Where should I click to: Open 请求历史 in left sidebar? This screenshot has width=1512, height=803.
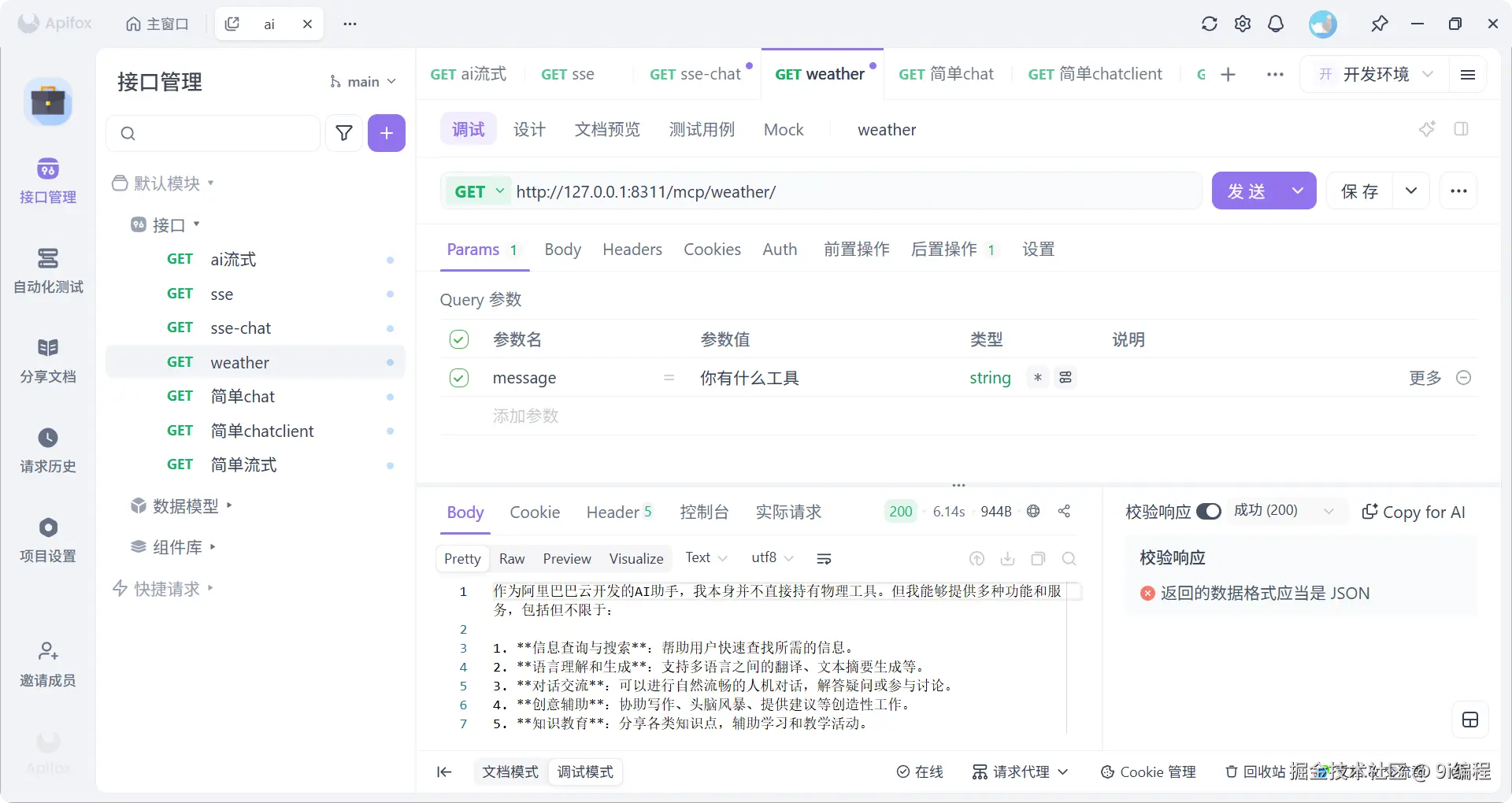point(48,451)
